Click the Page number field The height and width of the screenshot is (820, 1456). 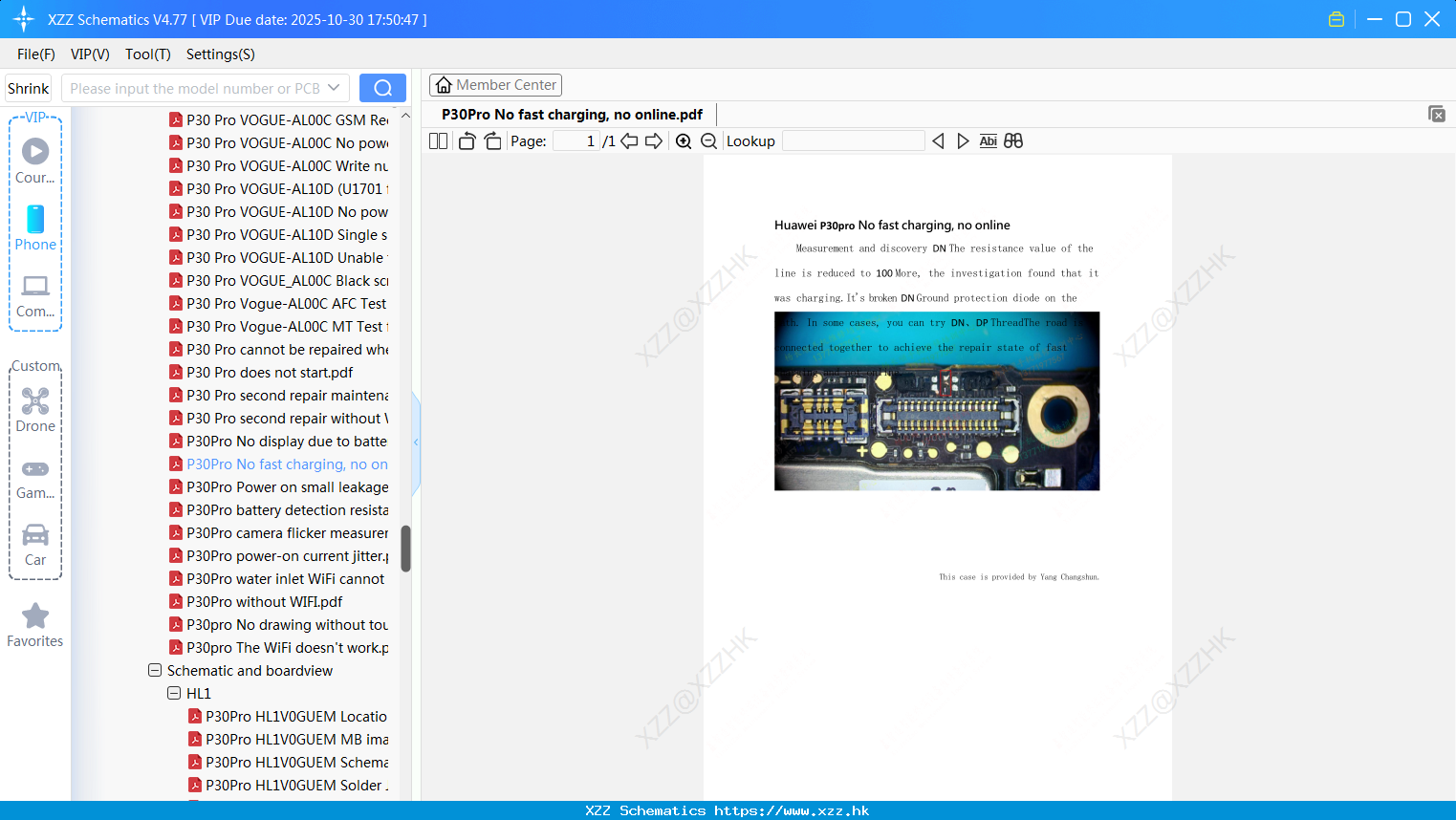pos(576,141)
